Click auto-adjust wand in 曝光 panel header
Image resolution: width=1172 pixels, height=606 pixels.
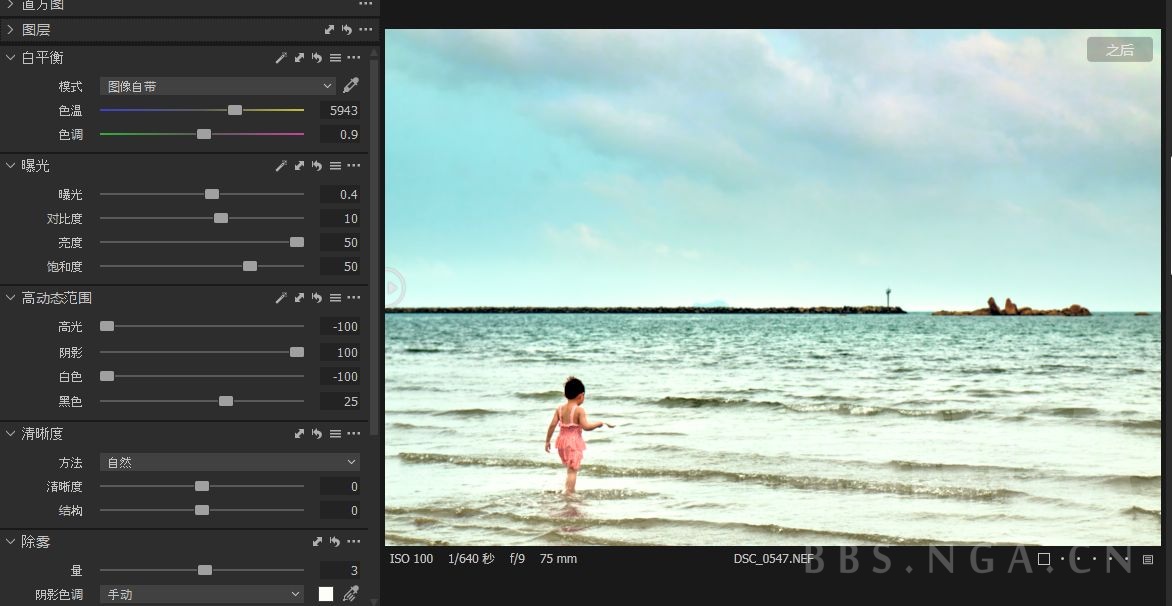281,166
